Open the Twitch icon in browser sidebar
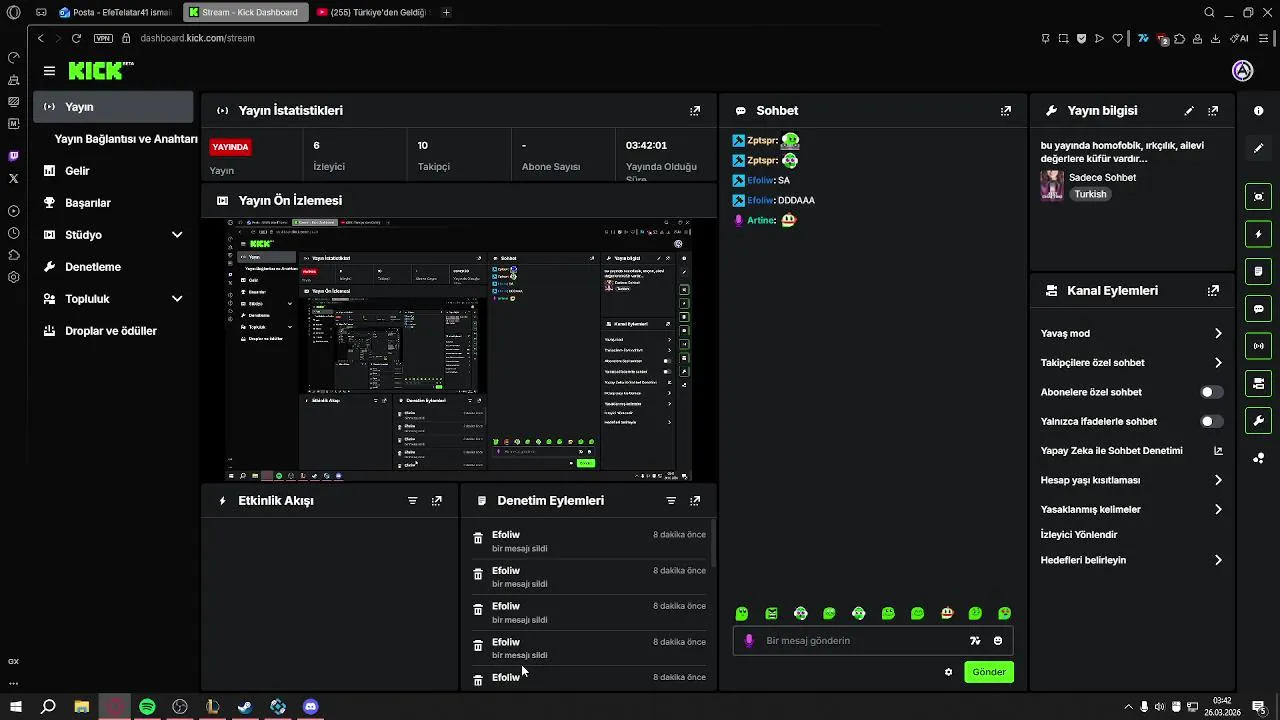 pos(13,156)
